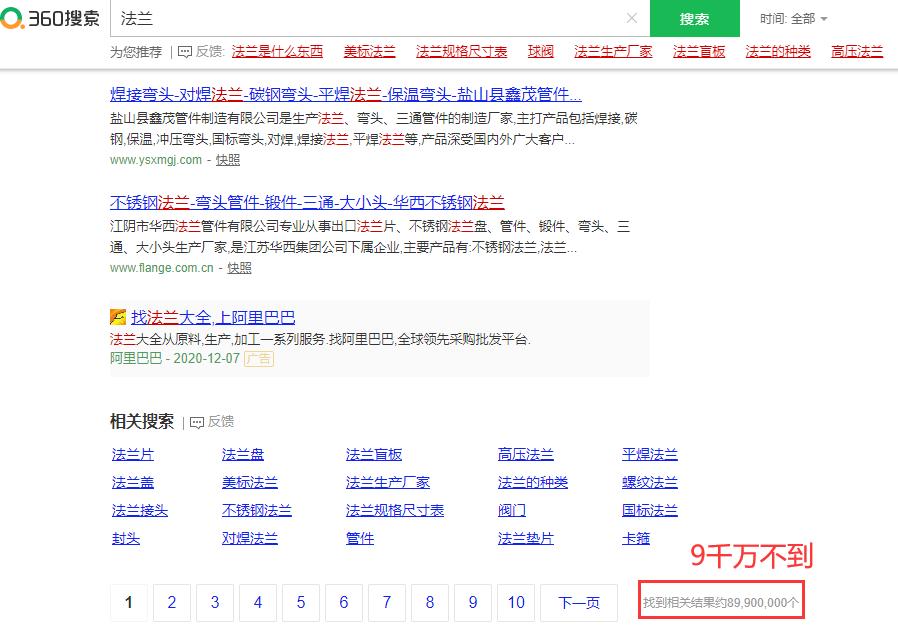
Task: Click the 下一页 next page button
Action: [579, 603]
